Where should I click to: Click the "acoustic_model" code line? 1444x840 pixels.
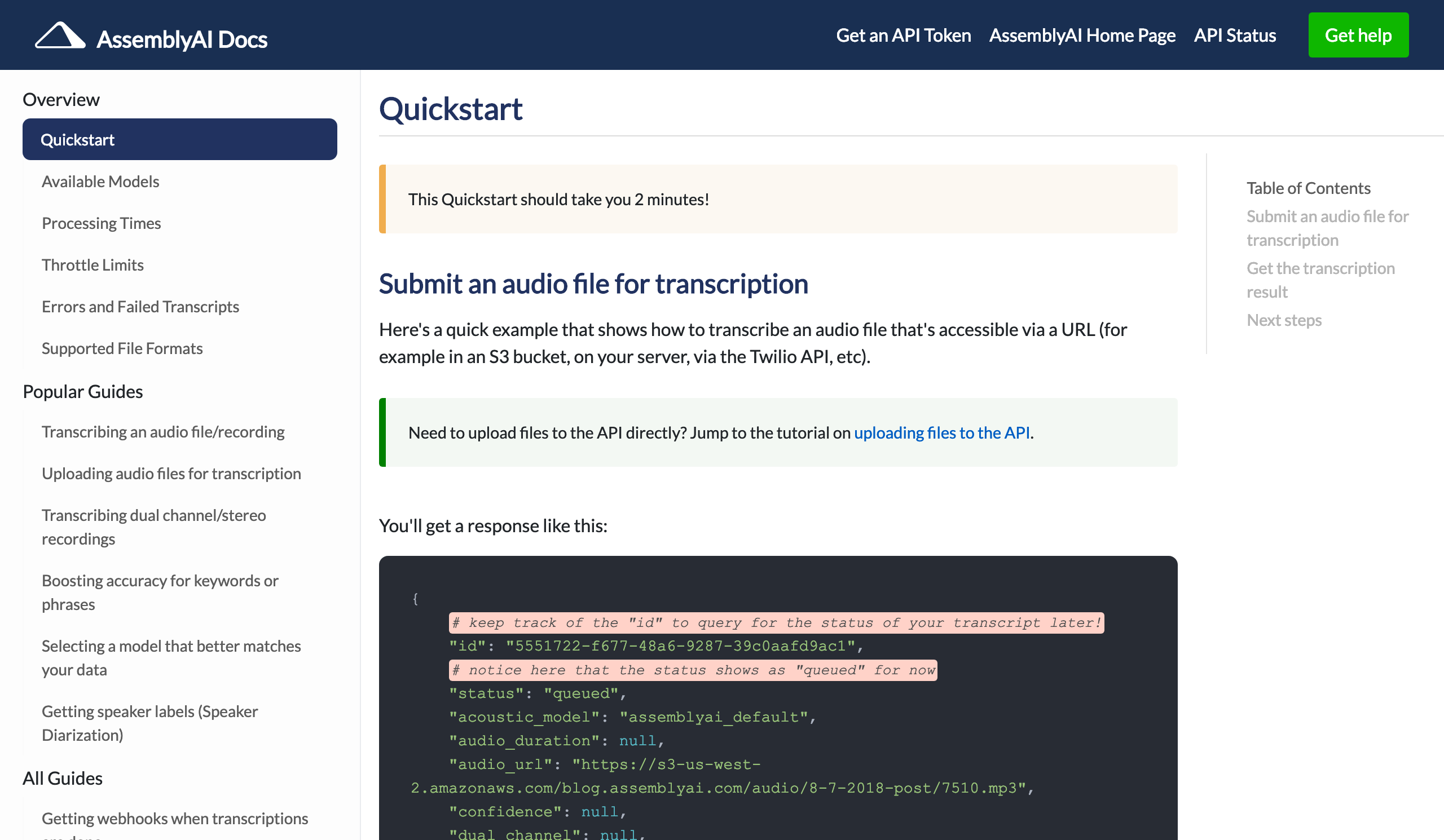[x=632, y=717]
